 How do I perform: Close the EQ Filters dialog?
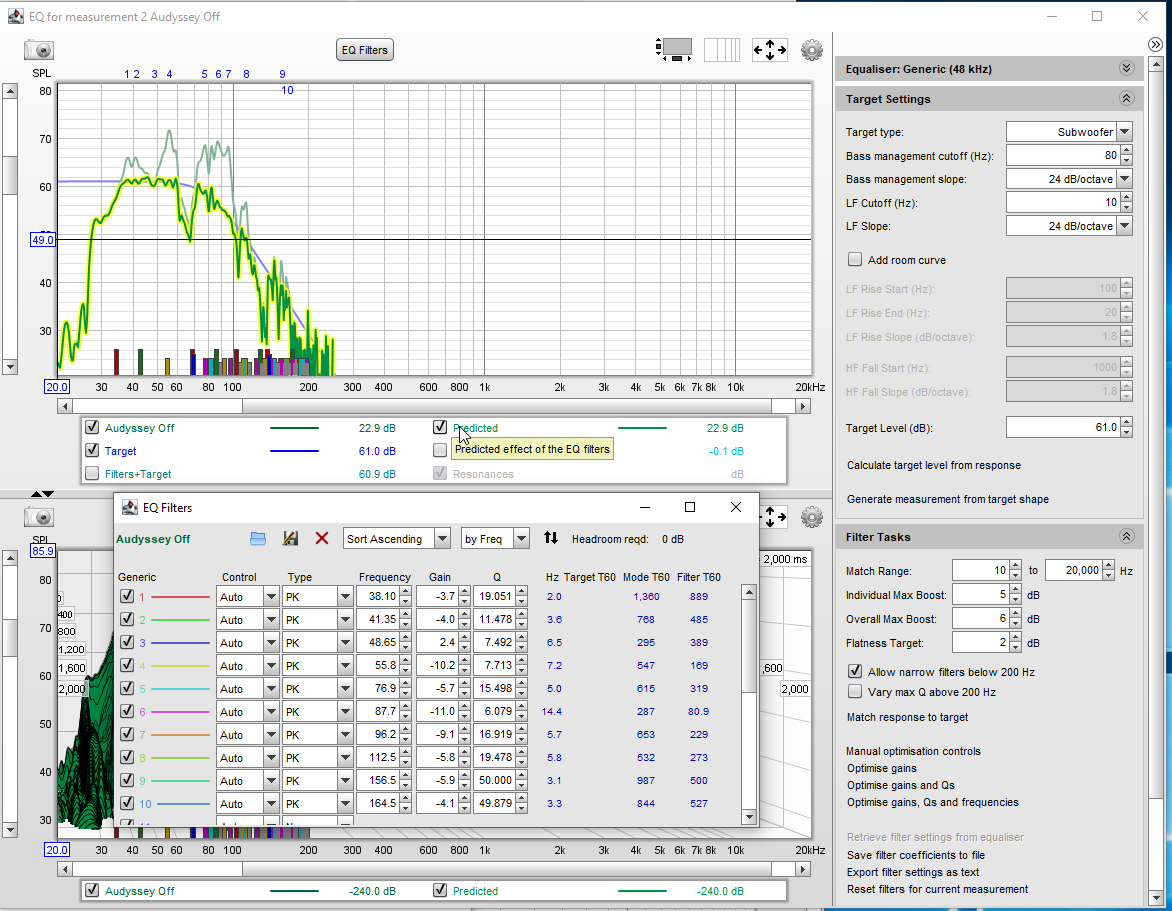736,507
